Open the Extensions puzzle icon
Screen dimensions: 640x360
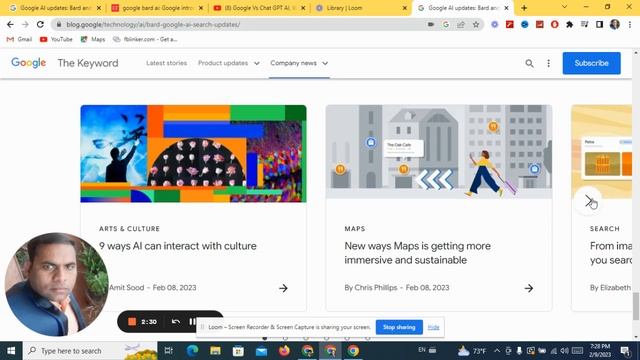tap(569, 24)
